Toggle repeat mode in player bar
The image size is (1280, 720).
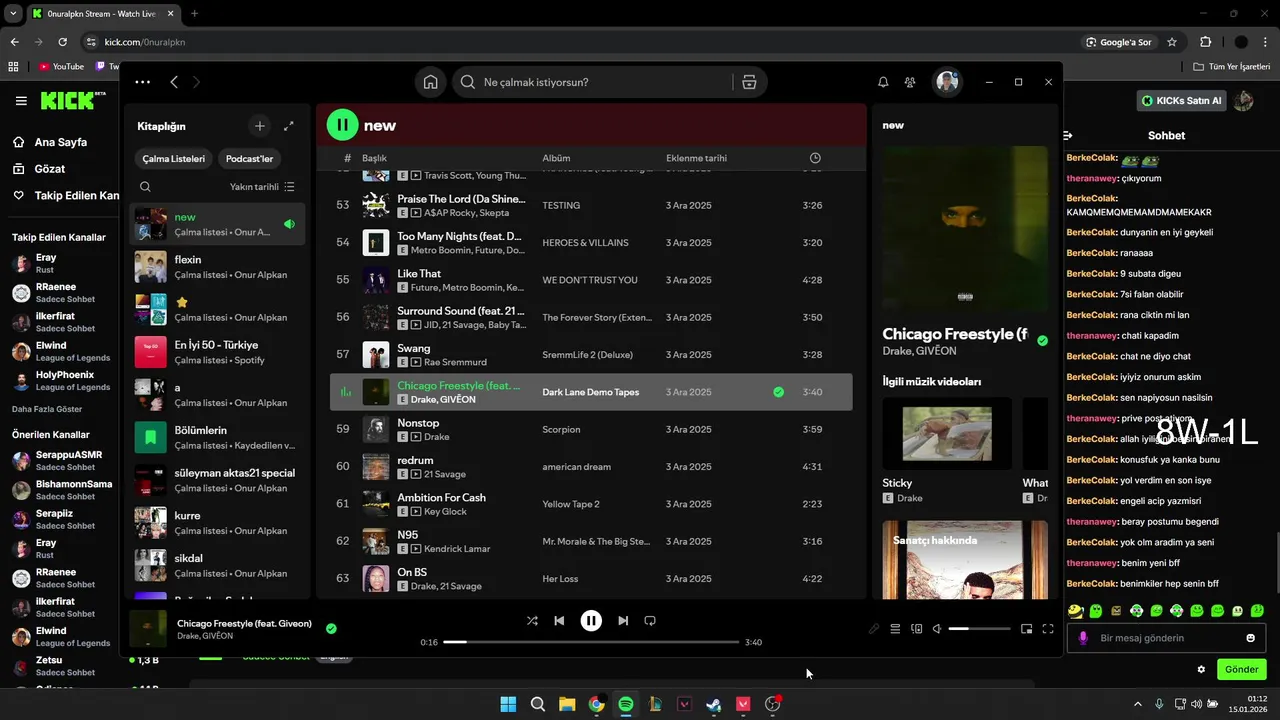tap(650, 621)
